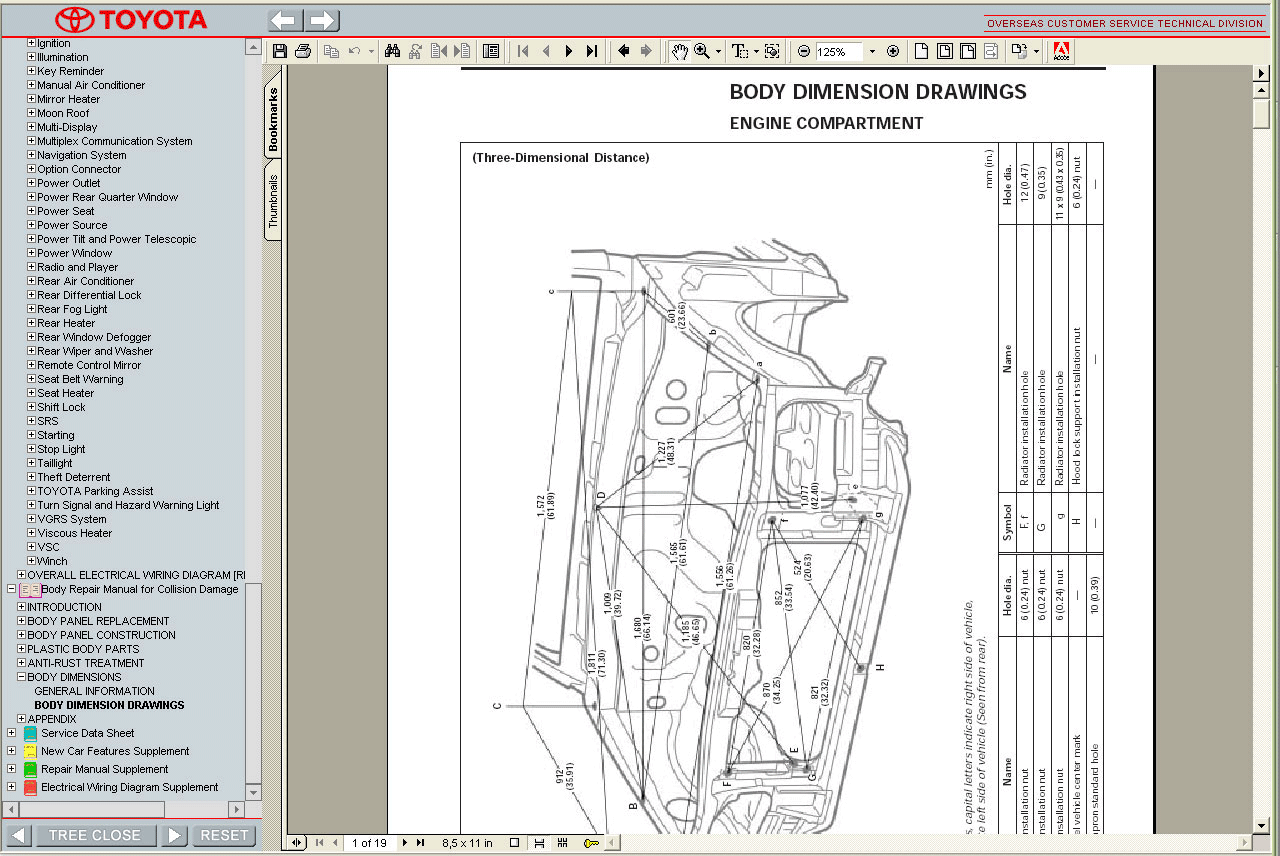Collapse the Body Repair Manual for Collision Damage node
The image size is (1280, 856).
coord(11,589)
